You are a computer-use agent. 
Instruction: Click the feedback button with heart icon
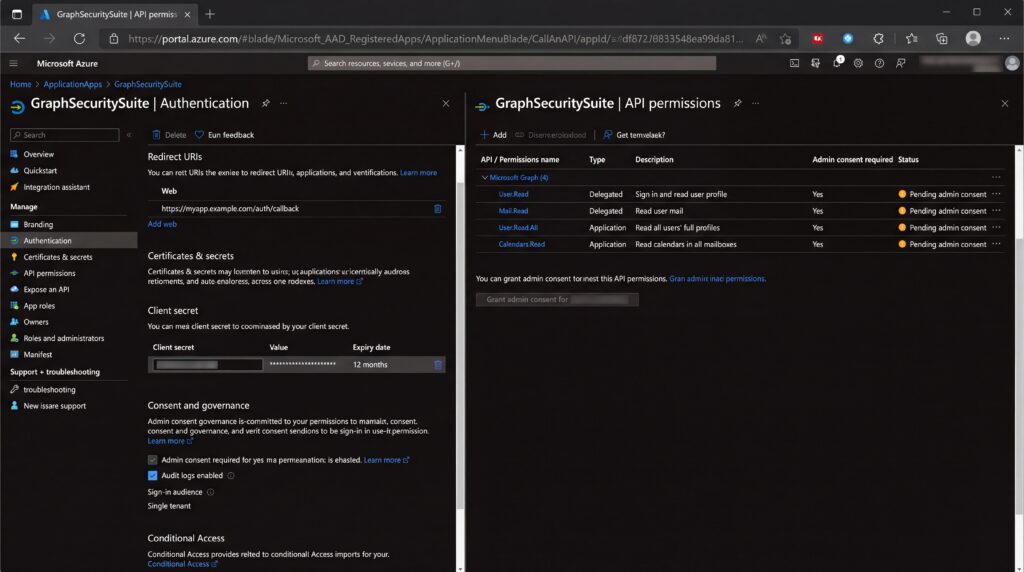click(x=225, y=135)
